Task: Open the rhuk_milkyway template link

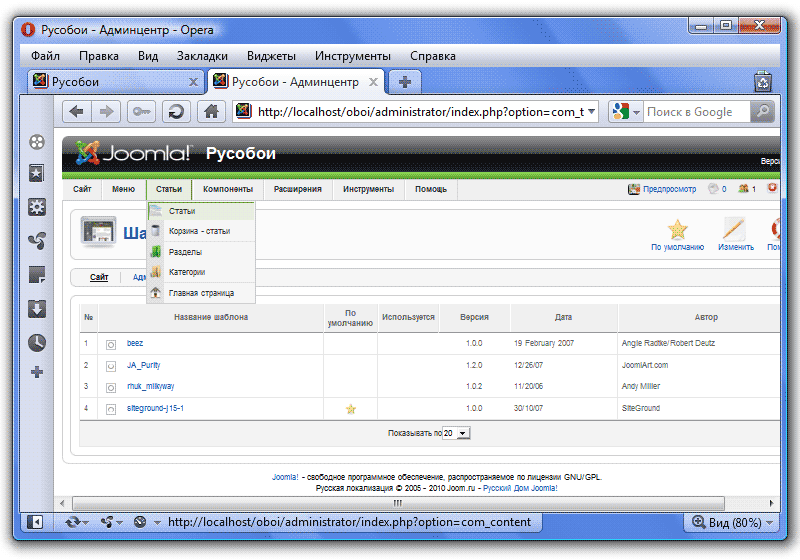Action: coord(150,387)
